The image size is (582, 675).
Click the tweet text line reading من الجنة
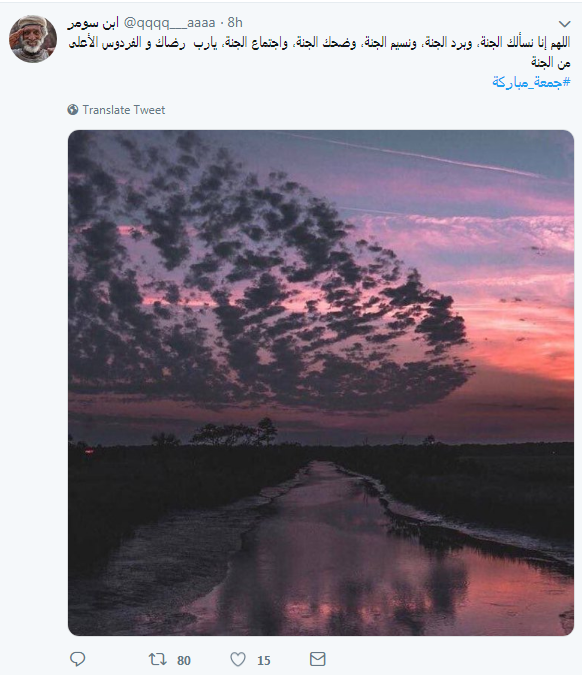pyautogui.click(x=551, y=63)
